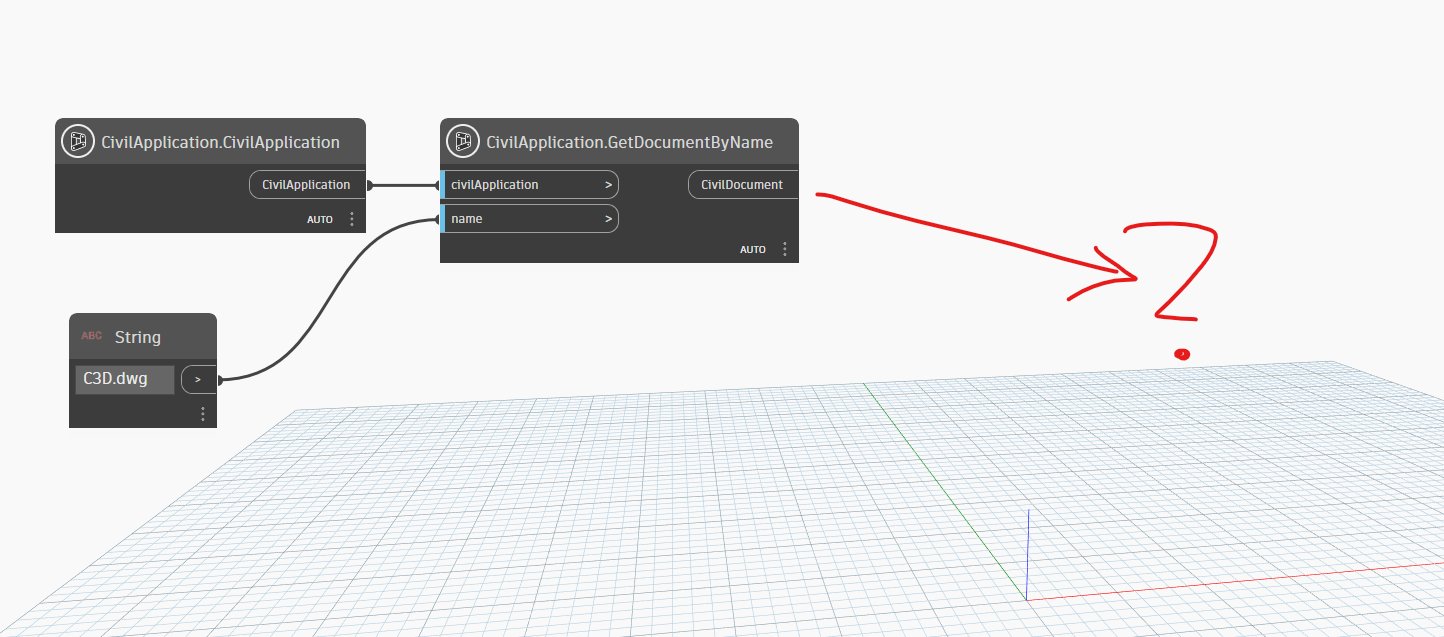Select the String node title

click(138, 337)
